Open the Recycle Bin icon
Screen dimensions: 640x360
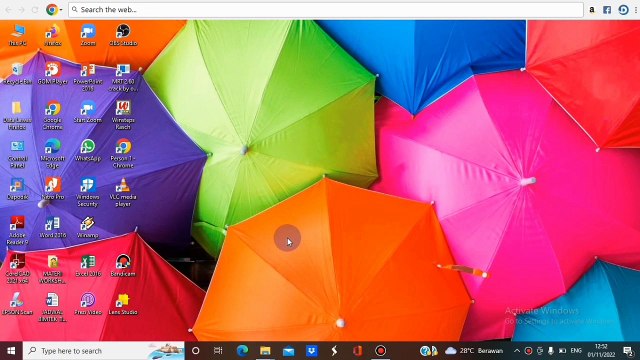click(18, 73)
